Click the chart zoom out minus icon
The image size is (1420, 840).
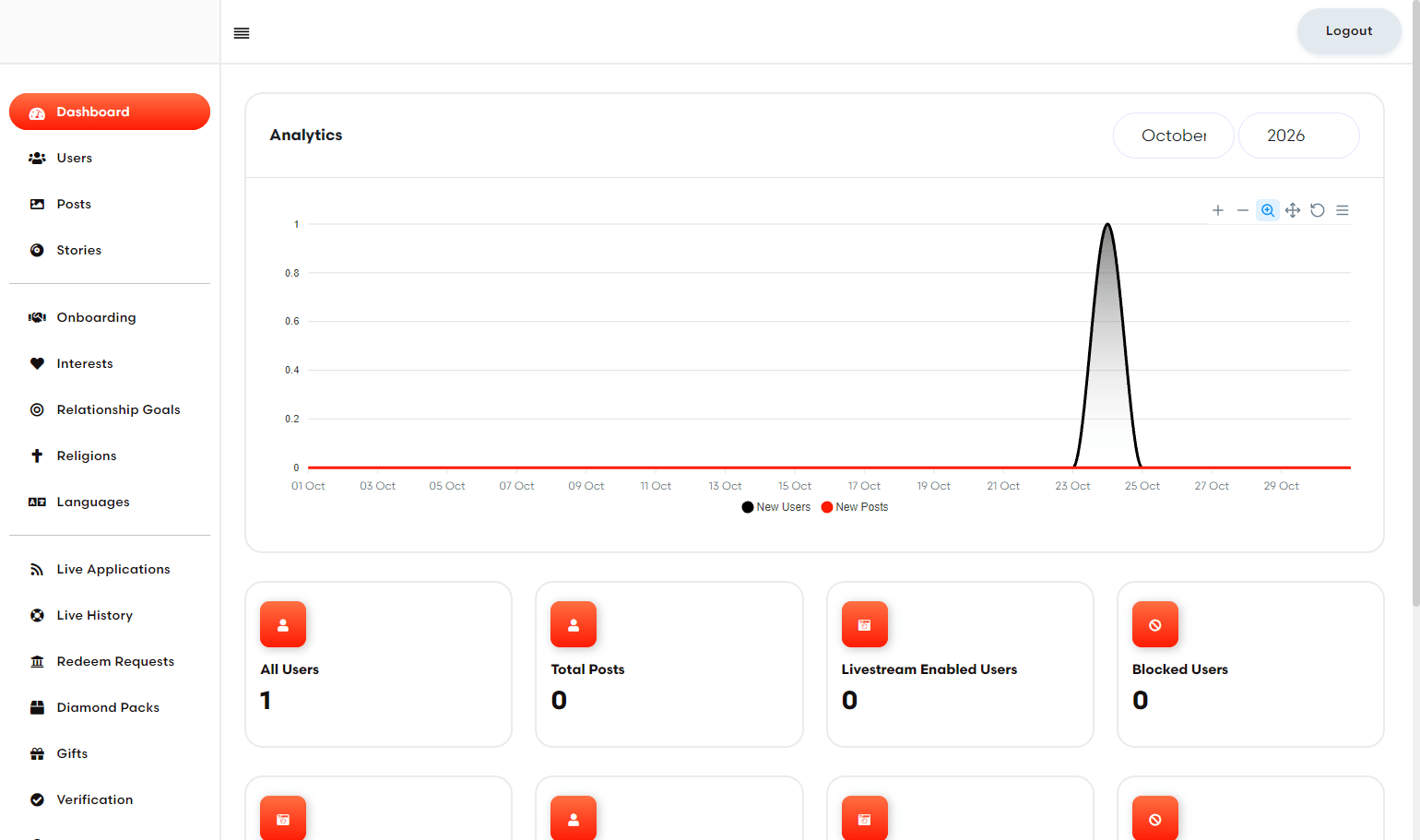tap(1243, 210)
